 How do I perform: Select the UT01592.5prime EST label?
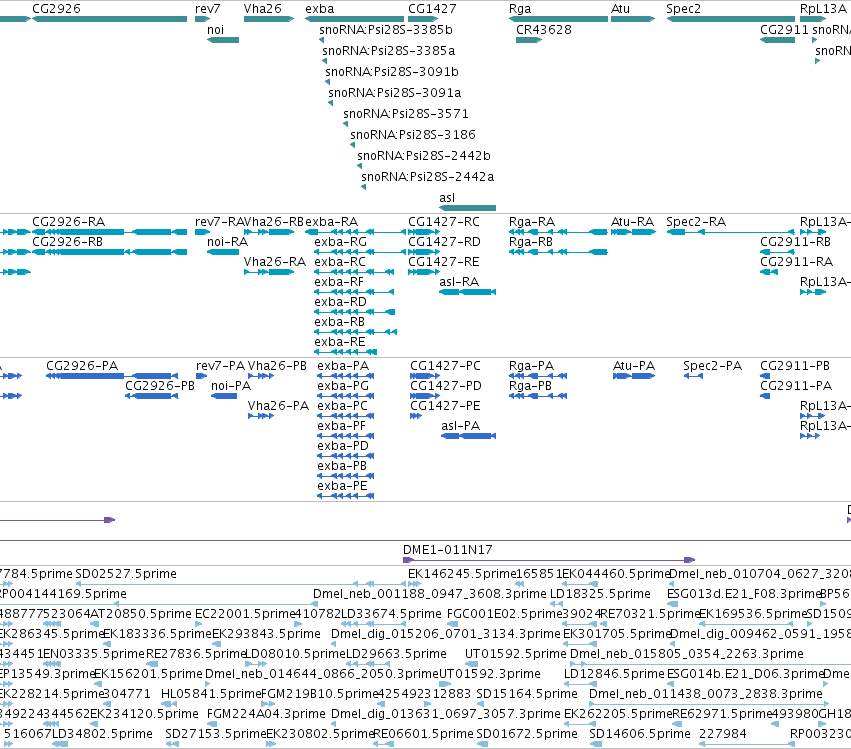click(x=516, y=654)
